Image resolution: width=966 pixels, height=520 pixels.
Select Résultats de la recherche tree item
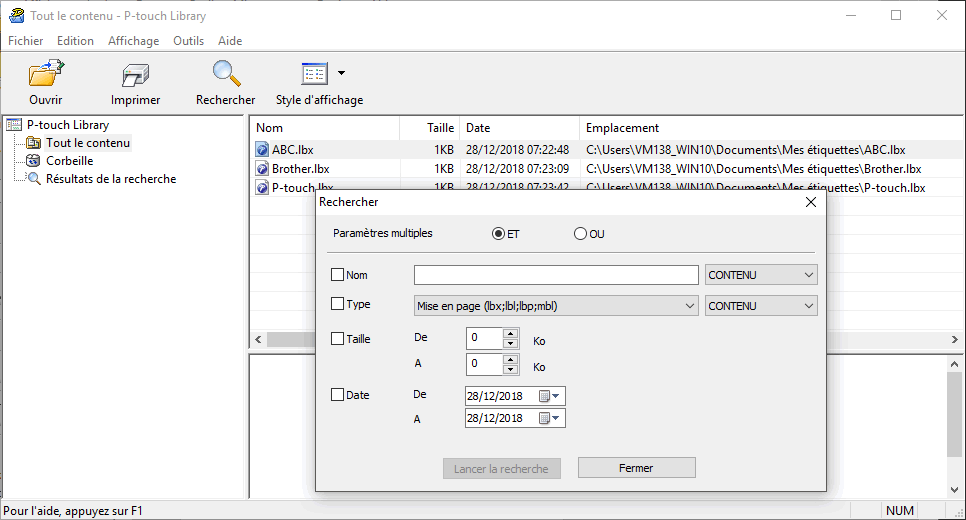[111, 179]
